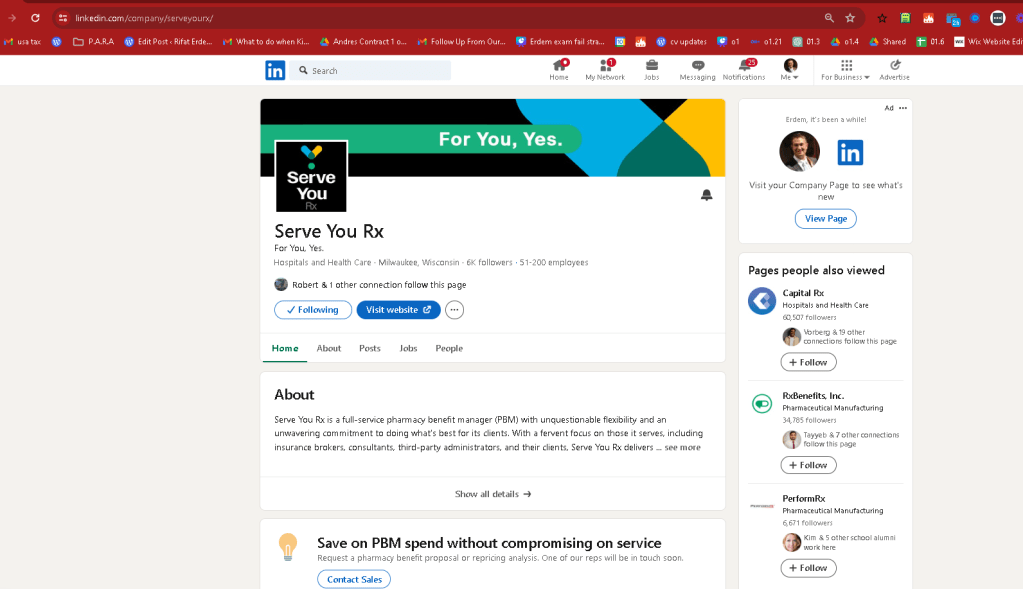Viewport: 1023px width, 589px height.
Task: Open Edit Post bookmark
Action: pos(168,42)
